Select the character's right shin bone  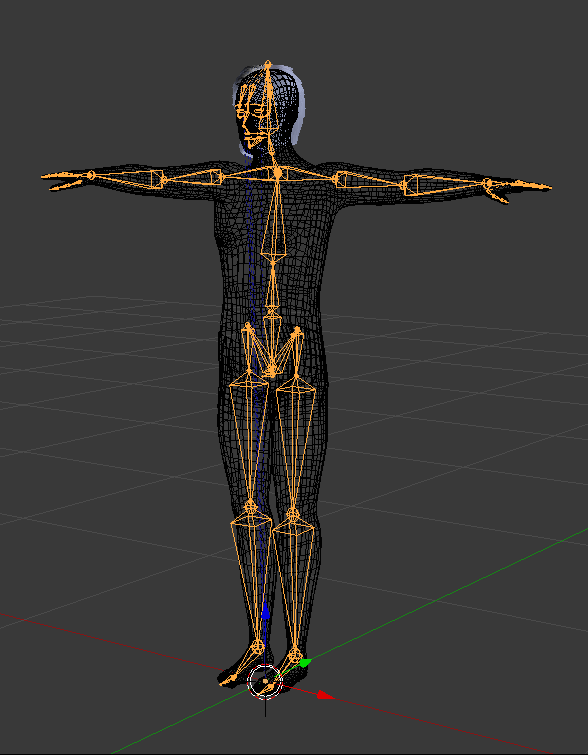click(250, 578)
